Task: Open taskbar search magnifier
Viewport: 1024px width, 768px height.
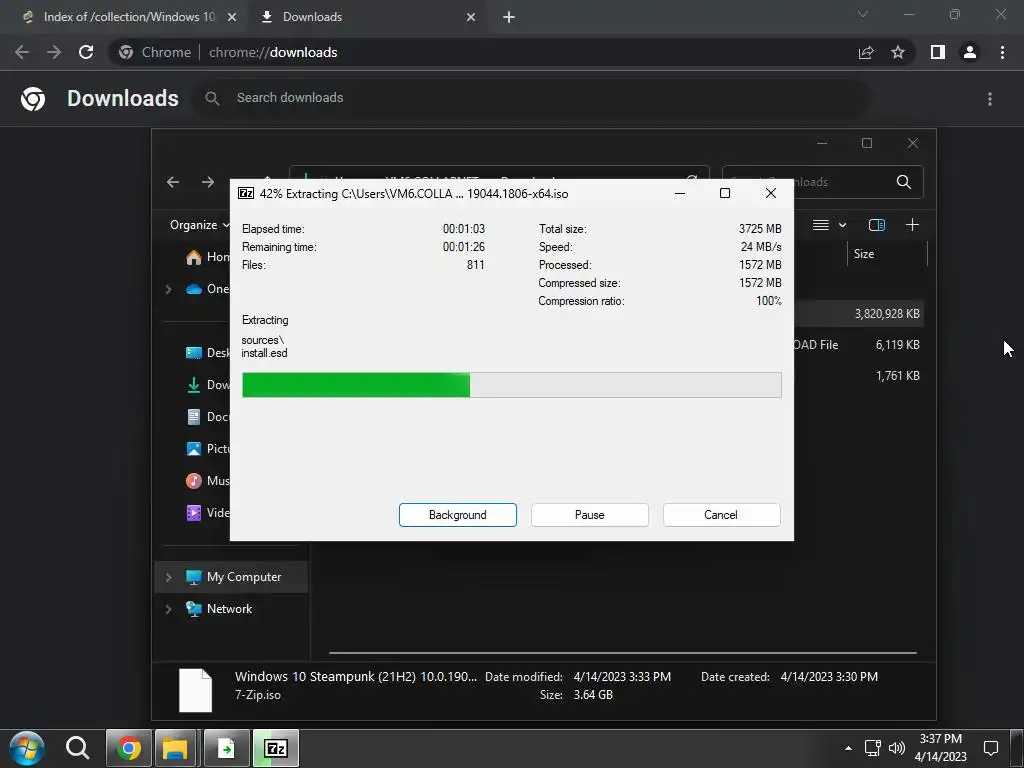Action: (77, 748)
